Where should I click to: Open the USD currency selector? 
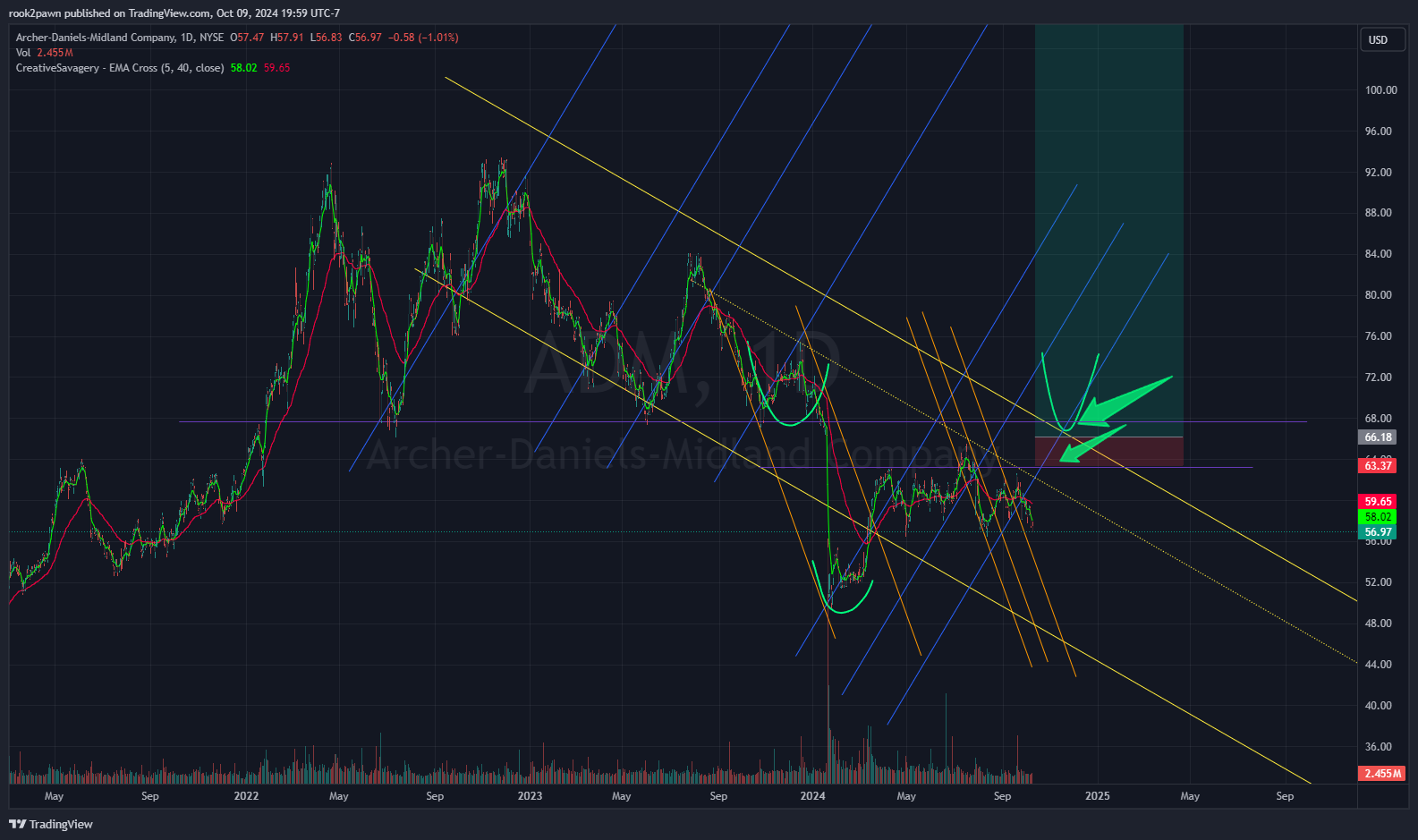coord(1382,39)
